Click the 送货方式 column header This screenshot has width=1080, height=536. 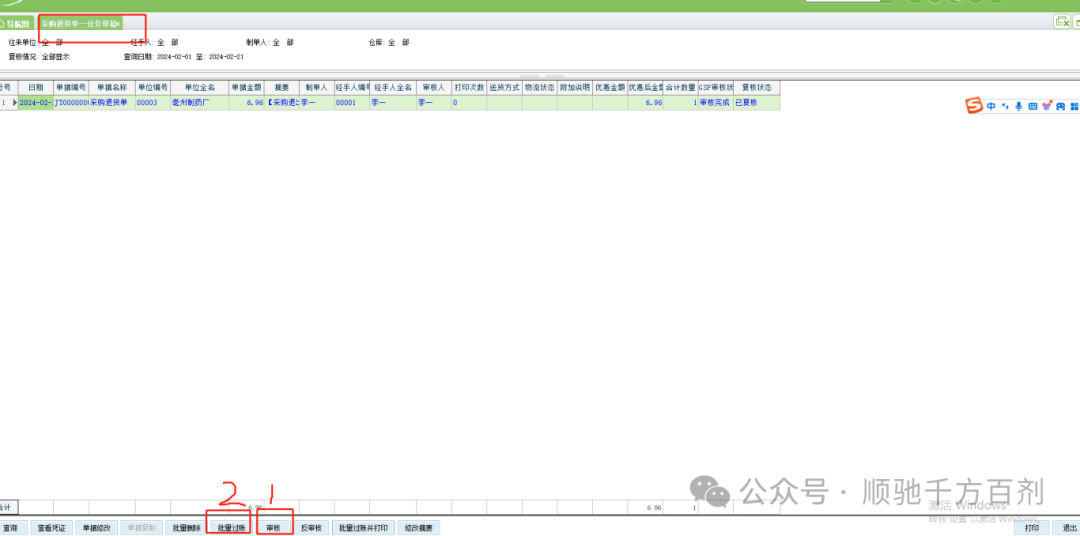(504, 87)
